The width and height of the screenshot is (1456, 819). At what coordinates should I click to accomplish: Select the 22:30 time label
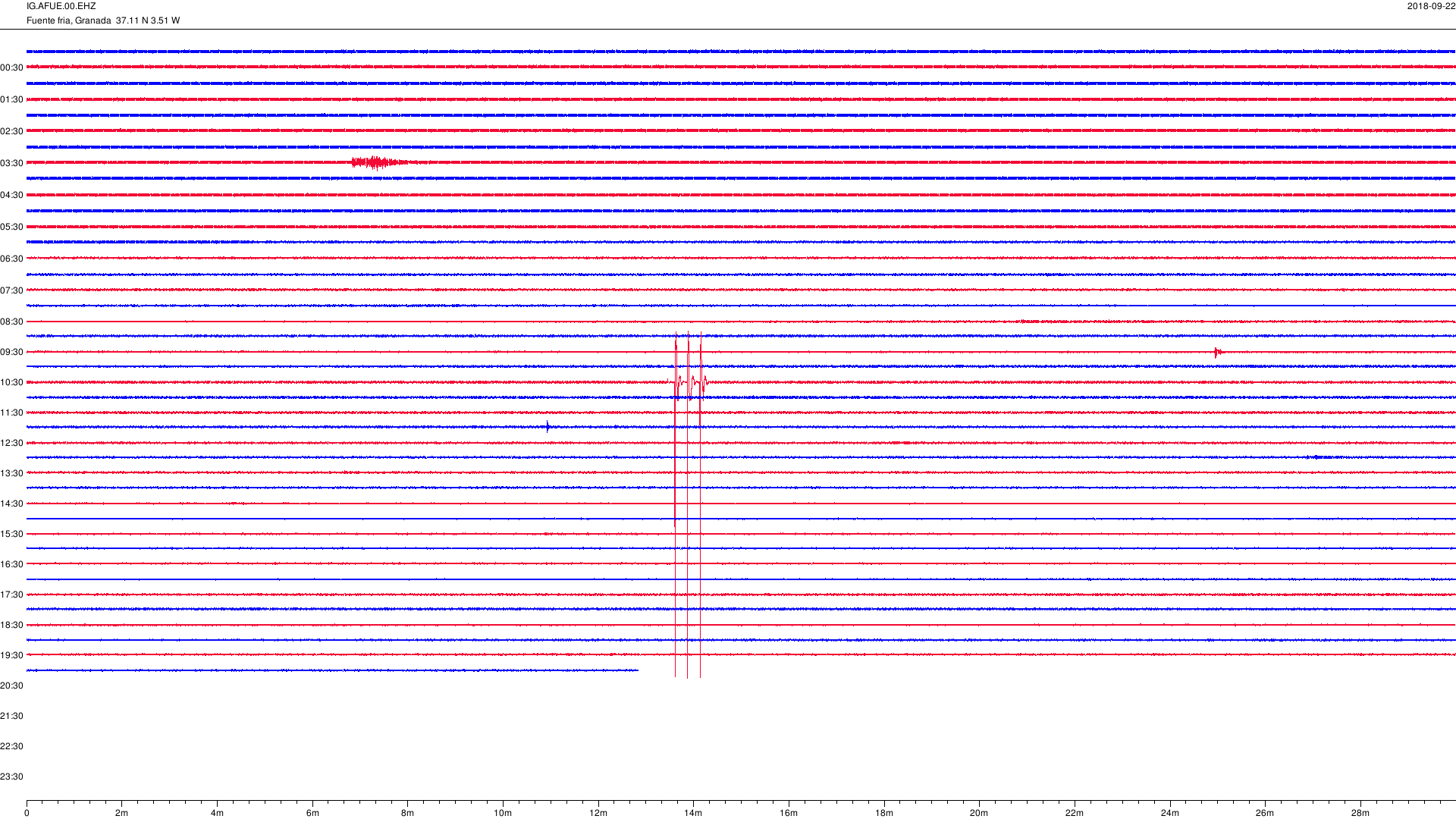coord(11,746)
